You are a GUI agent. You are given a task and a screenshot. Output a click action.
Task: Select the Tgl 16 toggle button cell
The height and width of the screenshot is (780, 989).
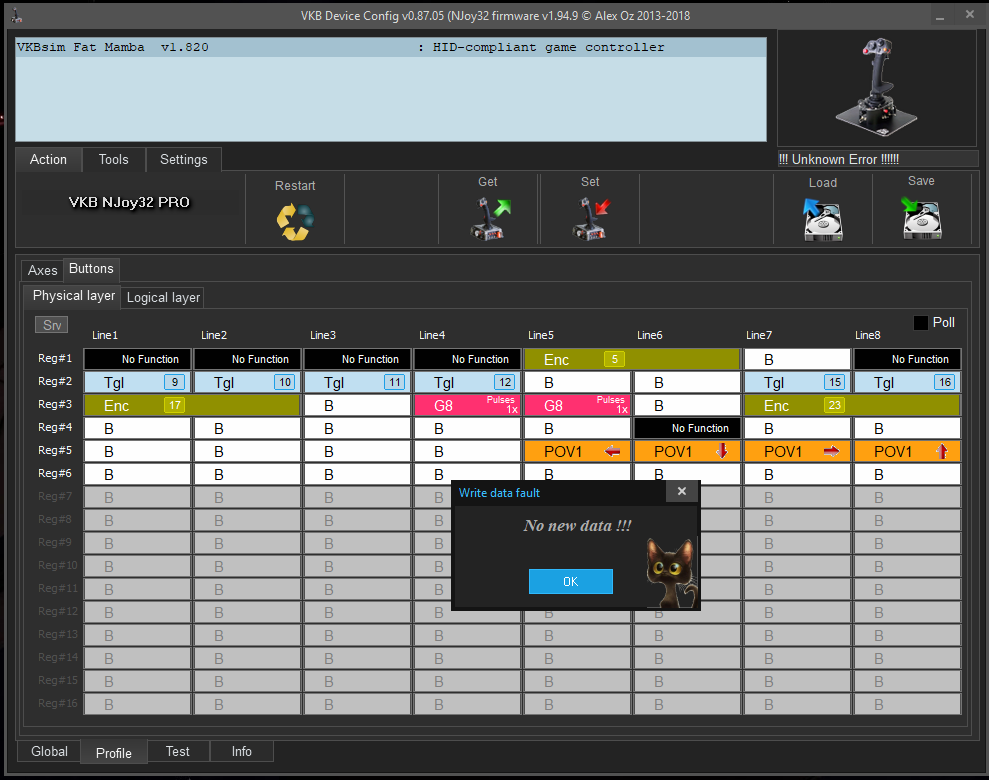[x=907, y=382]
